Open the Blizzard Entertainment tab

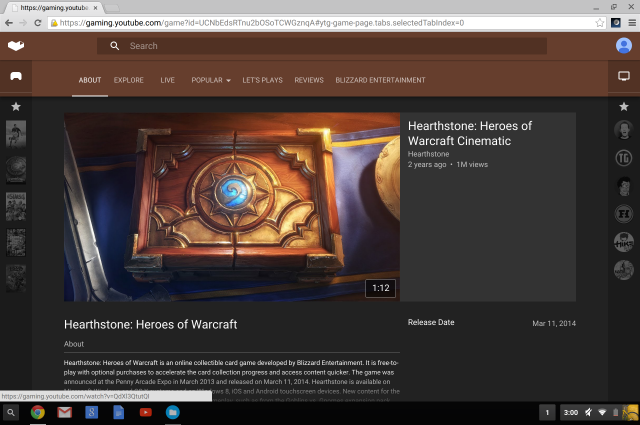380,80
